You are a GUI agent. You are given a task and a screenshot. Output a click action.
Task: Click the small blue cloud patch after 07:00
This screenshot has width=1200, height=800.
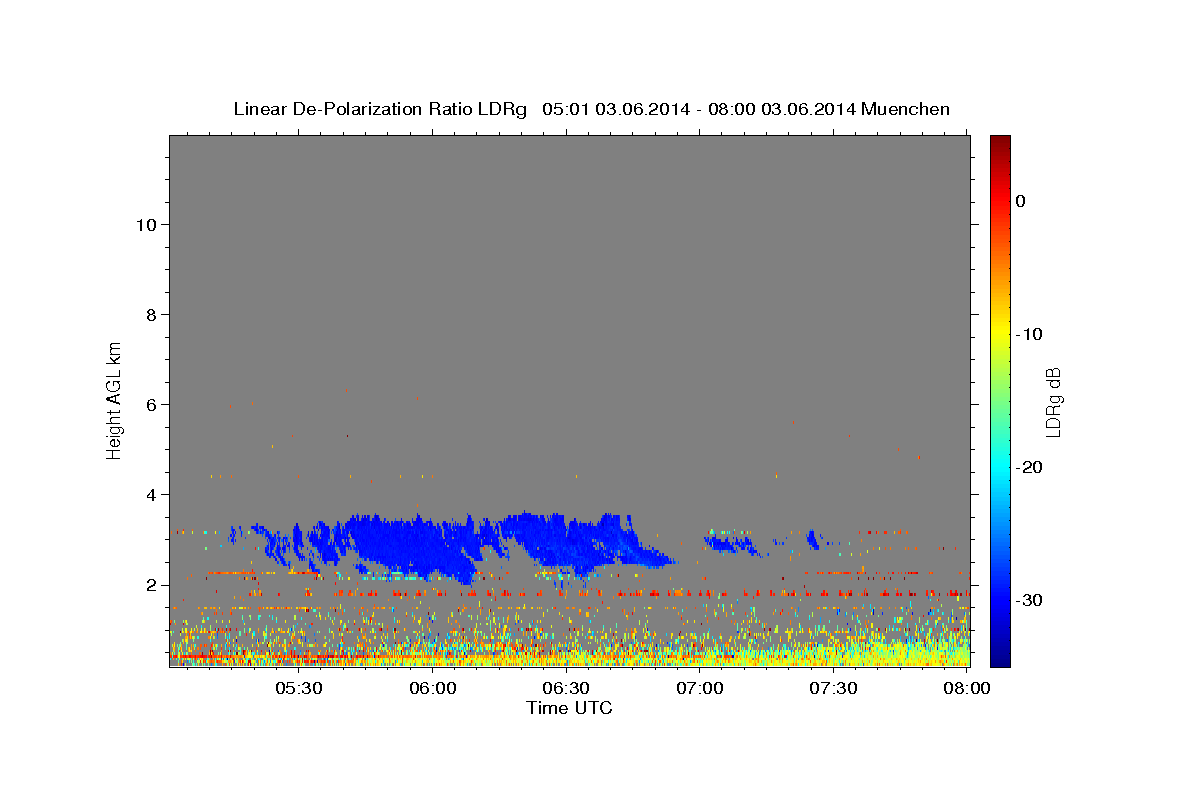point(729,543)
